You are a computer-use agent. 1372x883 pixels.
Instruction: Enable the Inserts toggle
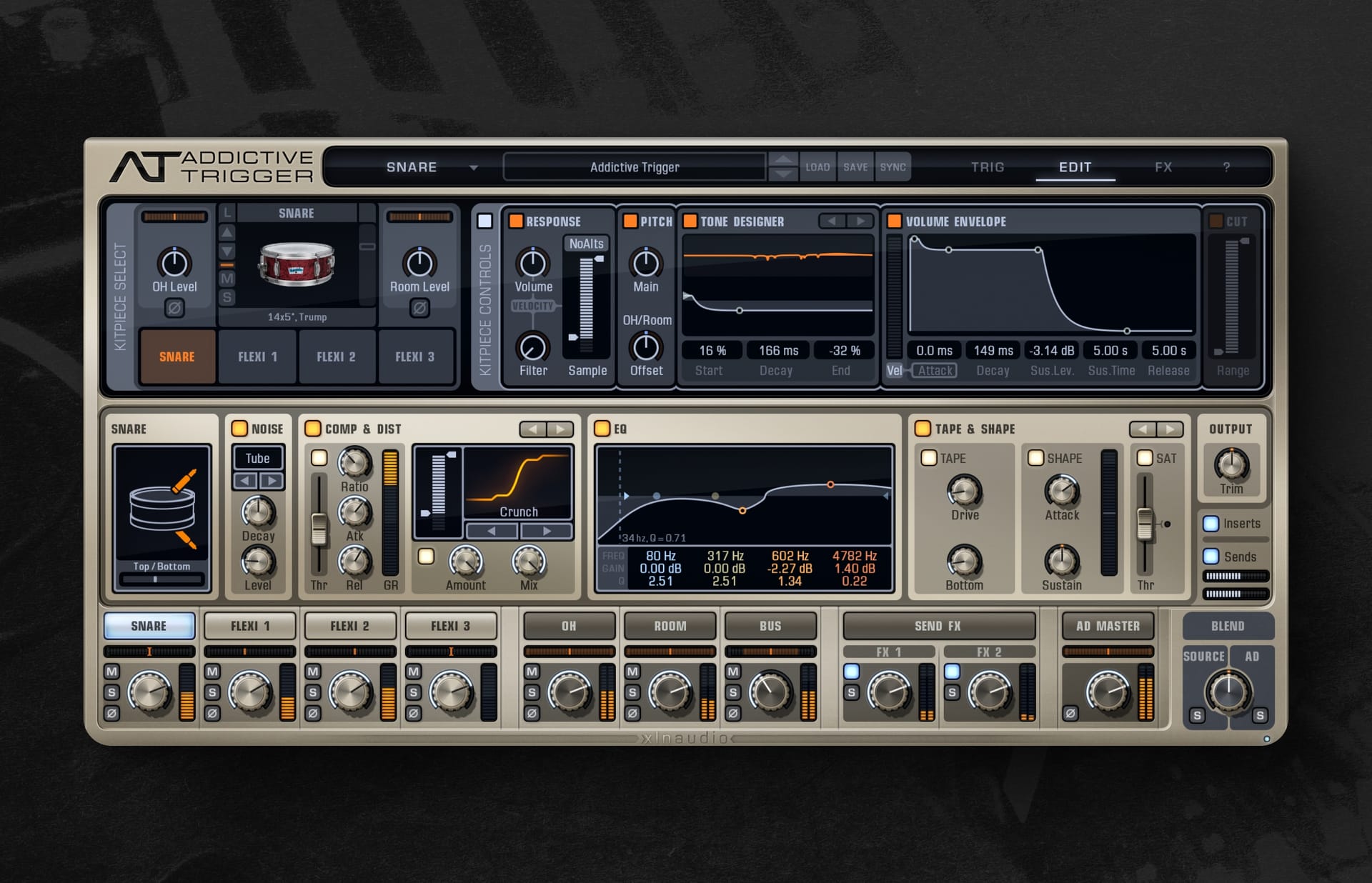(1211, 523)
